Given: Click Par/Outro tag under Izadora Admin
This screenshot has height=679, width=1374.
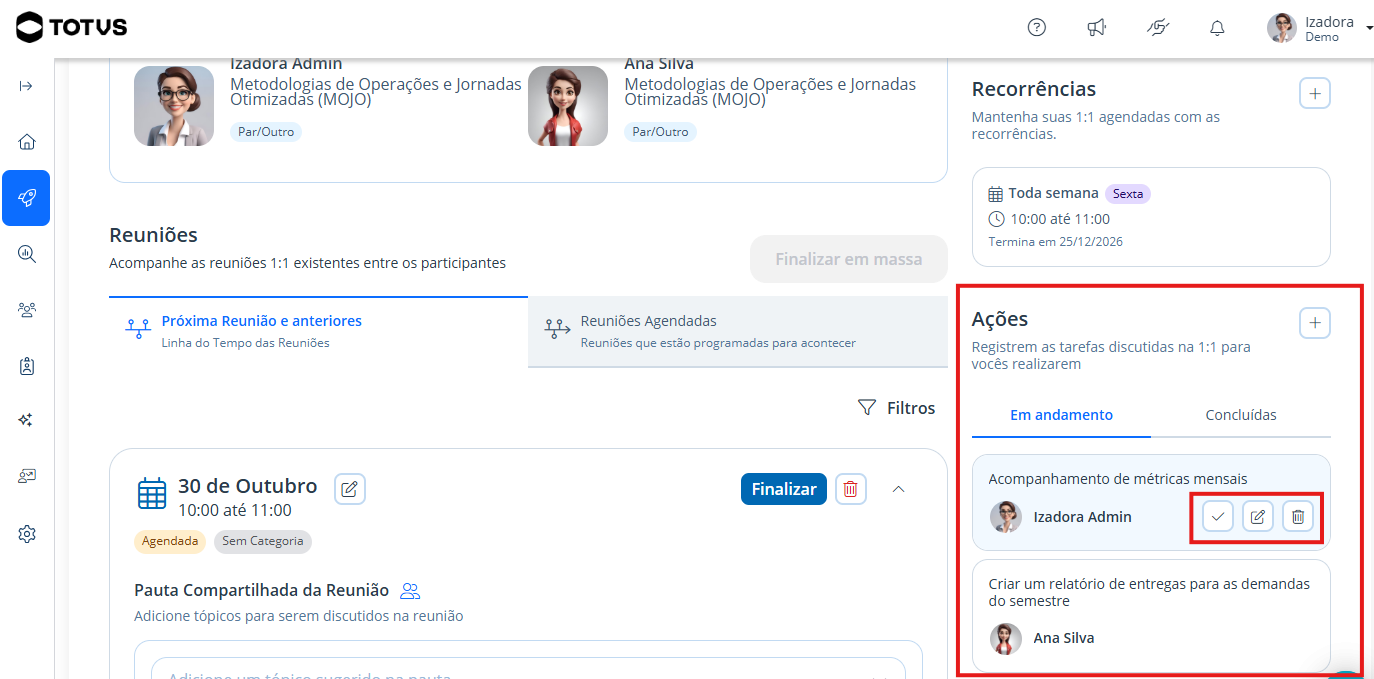Looking at the screenshot, I should pyautogui.click(x=266, y=132).
